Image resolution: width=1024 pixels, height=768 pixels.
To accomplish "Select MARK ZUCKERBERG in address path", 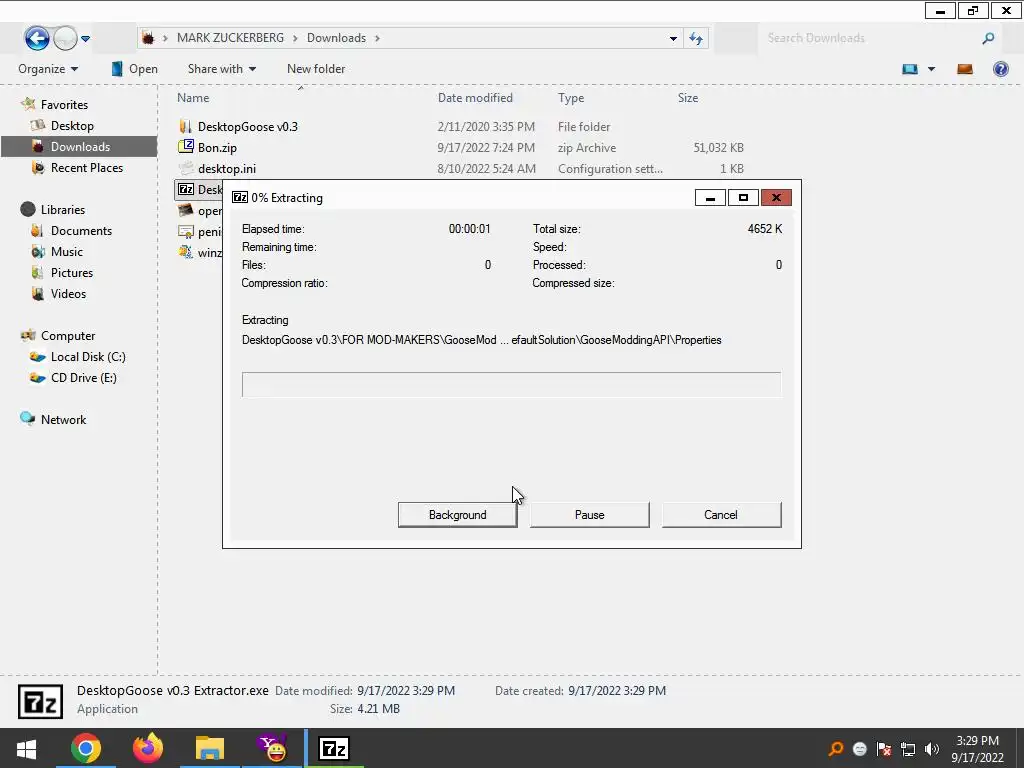I will (x=230, y=38).
